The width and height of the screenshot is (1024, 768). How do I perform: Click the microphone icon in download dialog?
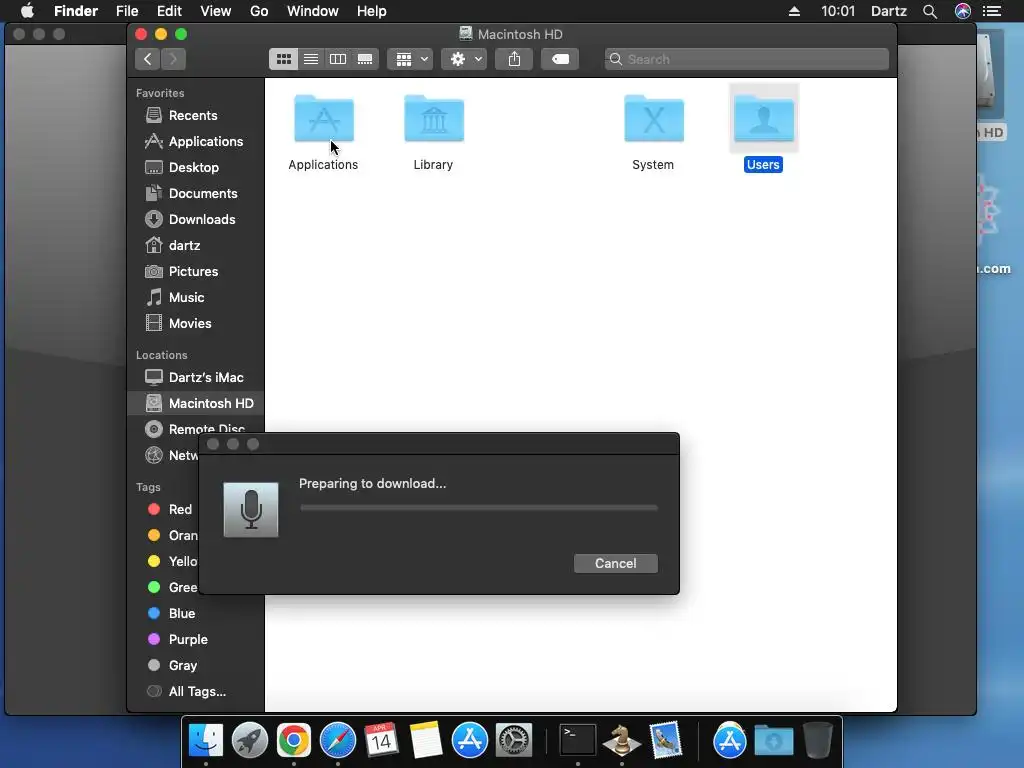point(251,510)
